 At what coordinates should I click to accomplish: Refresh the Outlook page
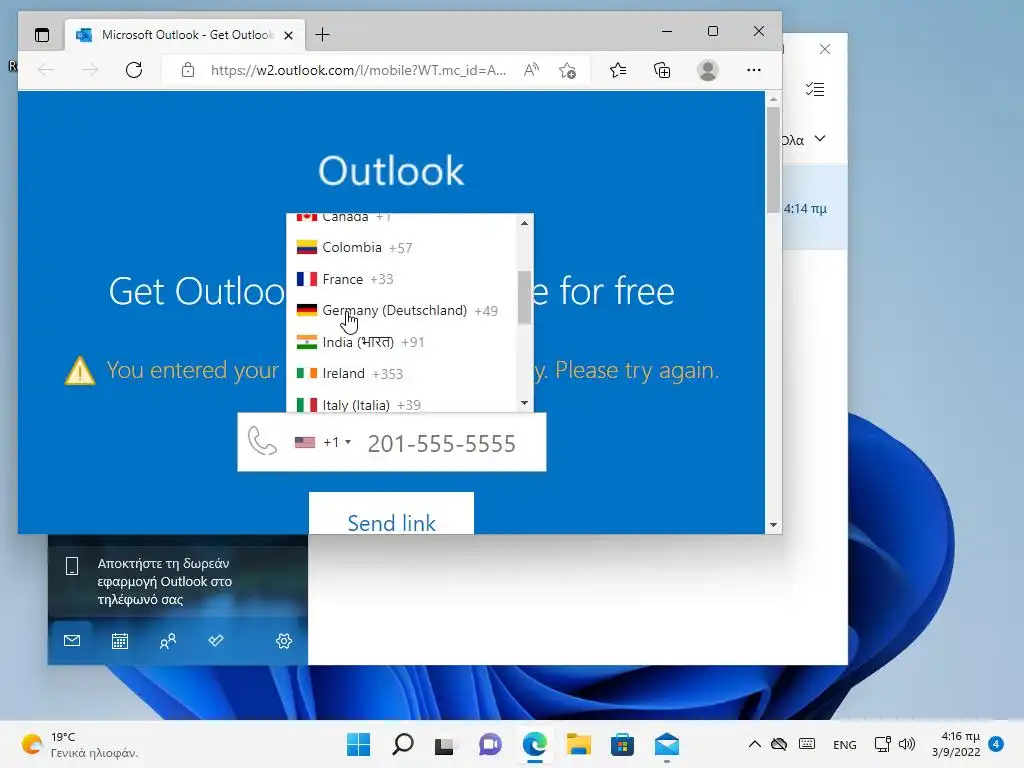tap(134, 70)
